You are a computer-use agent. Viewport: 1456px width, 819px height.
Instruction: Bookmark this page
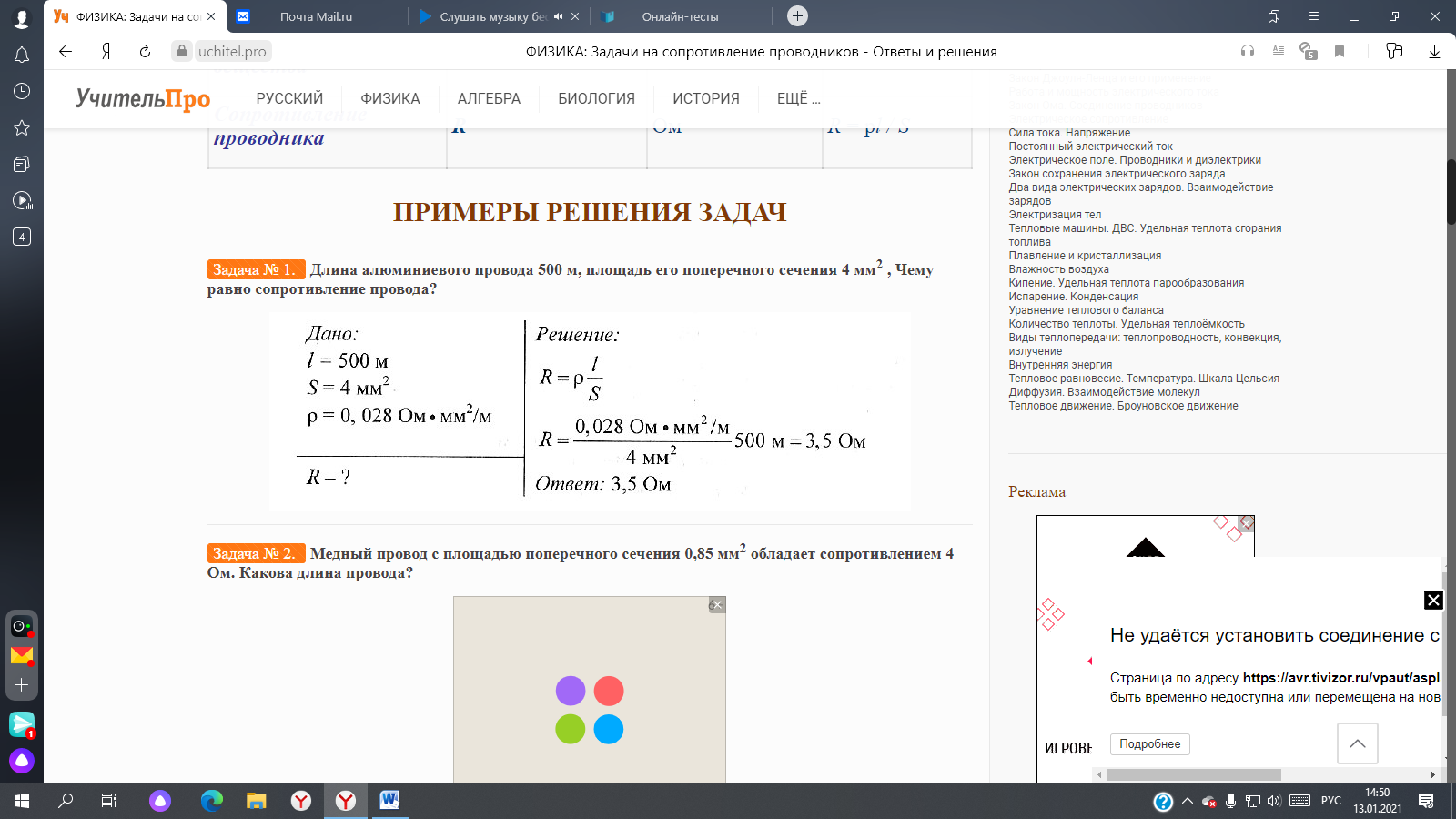click(x=1340, y=52)
